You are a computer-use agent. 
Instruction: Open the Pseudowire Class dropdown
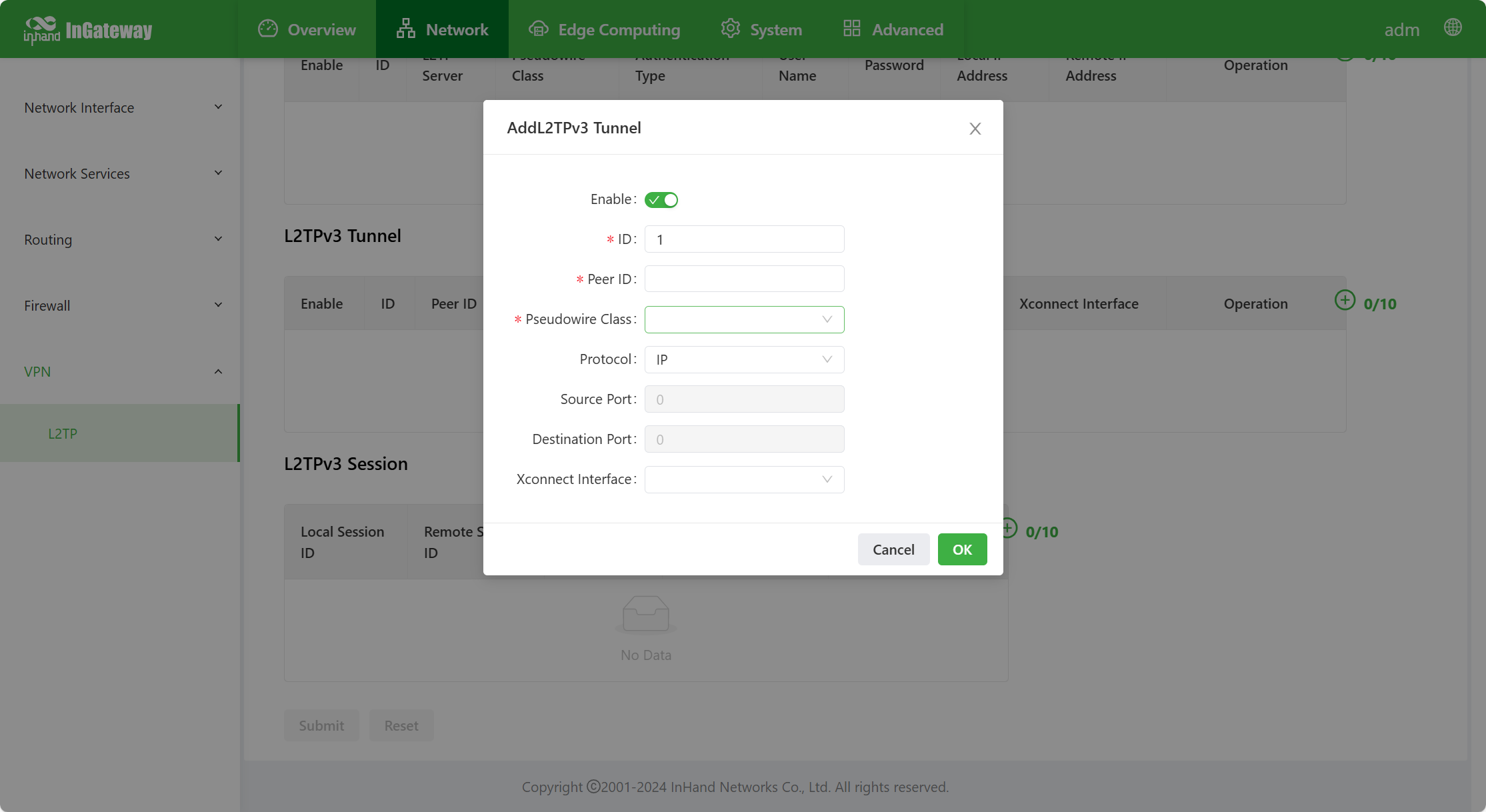point(744,319)
